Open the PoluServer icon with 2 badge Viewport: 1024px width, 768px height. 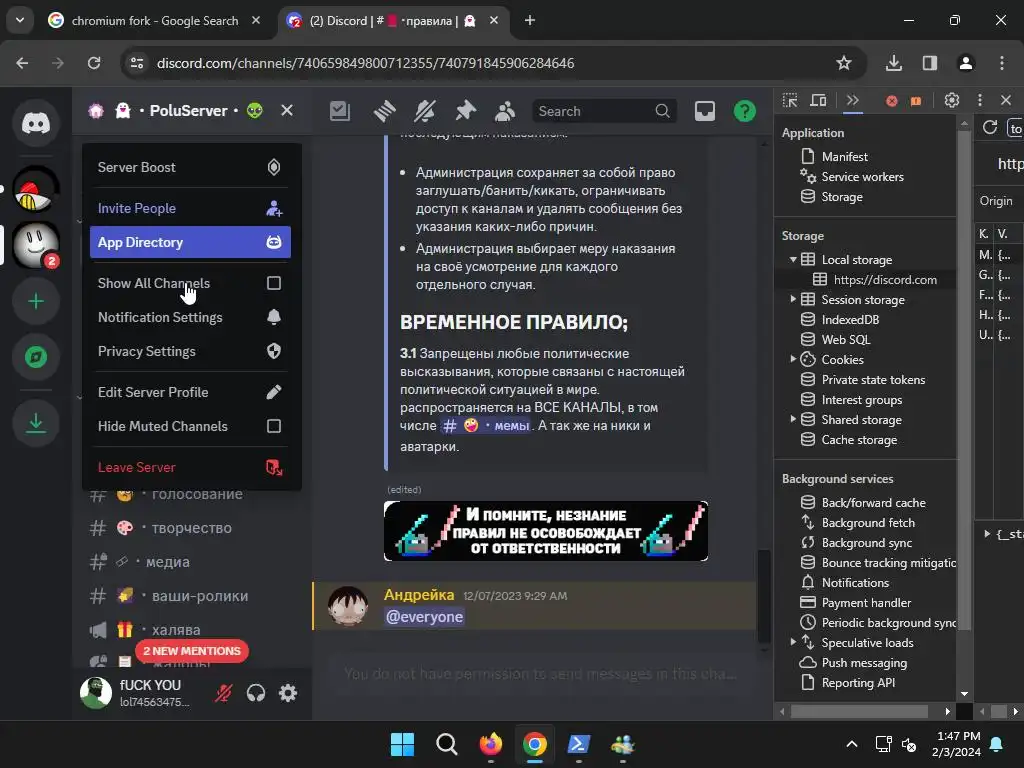[x=36, y=245]
